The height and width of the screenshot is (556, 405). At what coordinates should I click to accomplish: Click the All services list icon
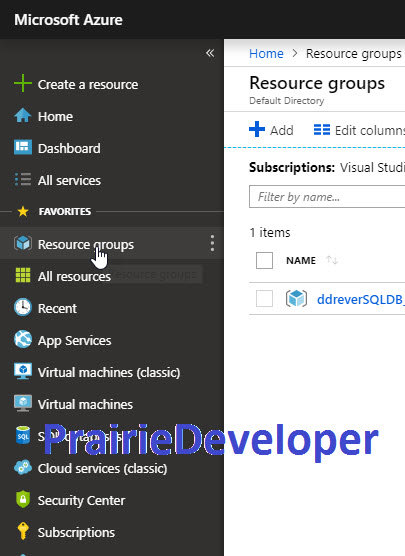[23, 179]
